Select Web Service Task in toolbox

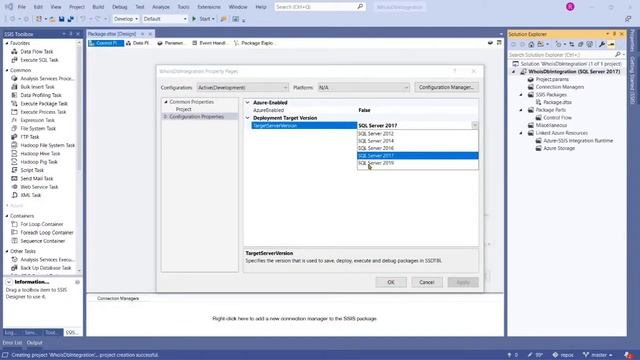[x=39, y=187]
